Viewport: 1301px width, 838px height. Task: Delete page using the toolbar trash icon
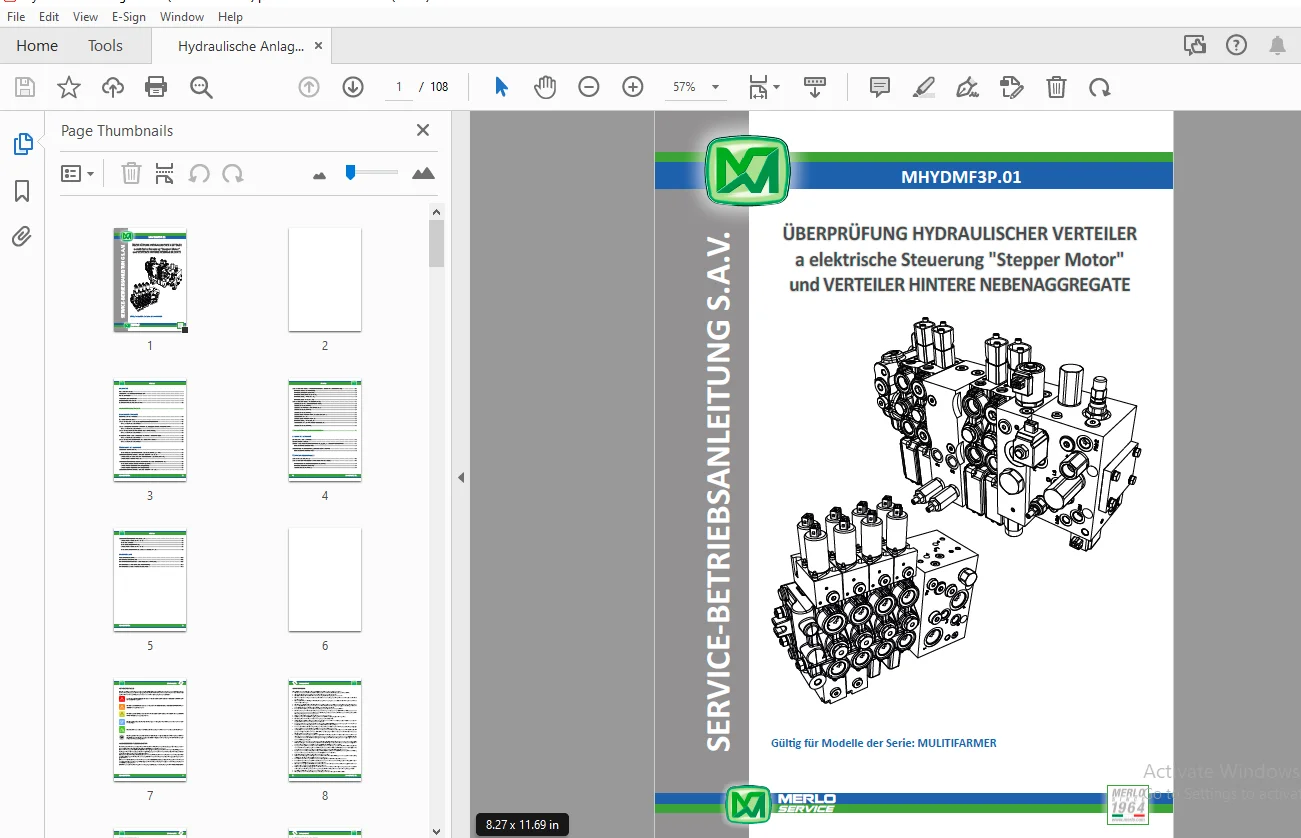(x=1056, y=87)
